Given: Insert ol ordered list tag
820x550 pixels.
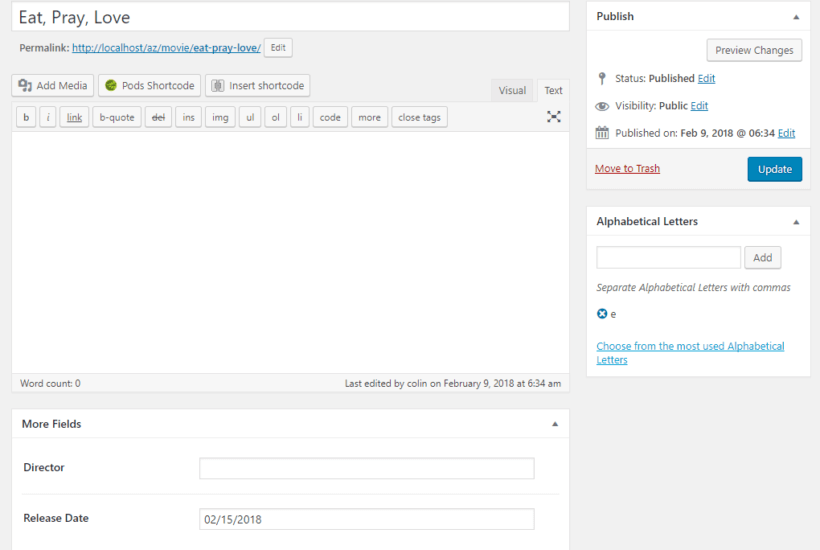Looking at the screenshot, I should (x=276, y=117).
